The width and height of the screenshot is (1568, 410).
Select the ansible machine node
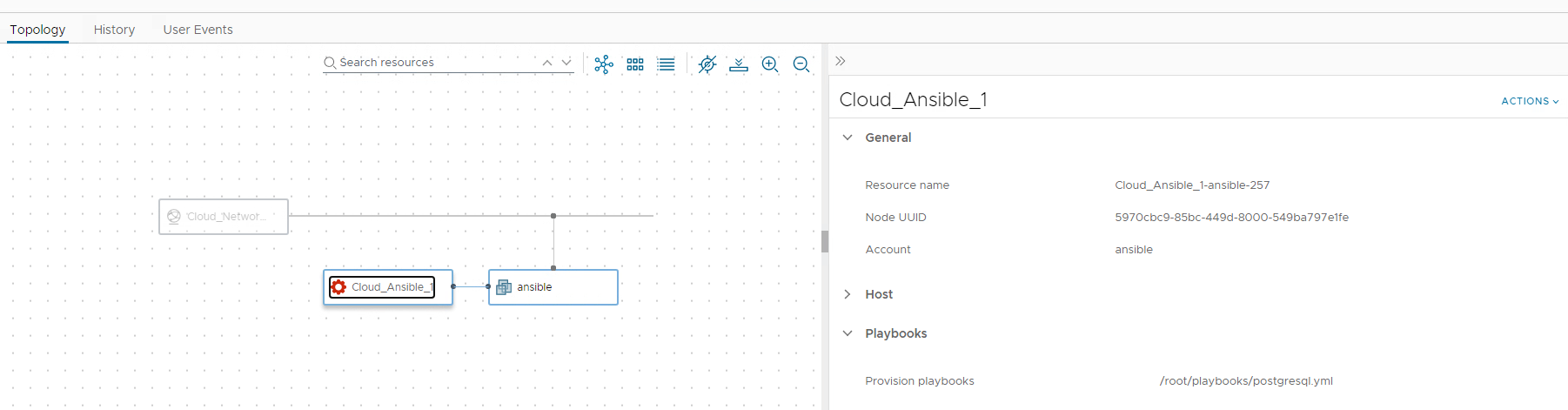coord(553,287)
